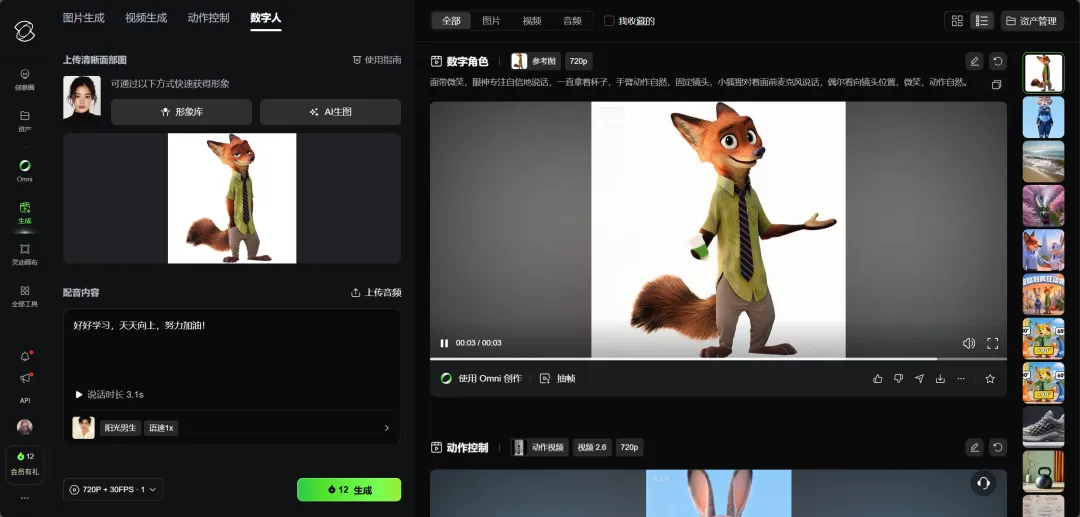Switch to the 图片生成 tab
The image size is (1080, 517).
[83, 18]
